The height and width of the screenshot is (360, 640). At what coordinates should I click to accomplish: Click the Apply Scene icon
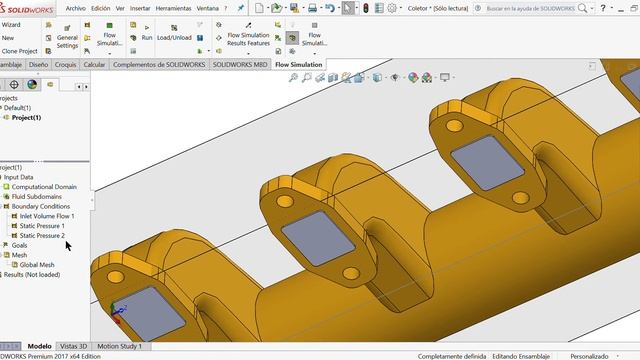[427, 77]
